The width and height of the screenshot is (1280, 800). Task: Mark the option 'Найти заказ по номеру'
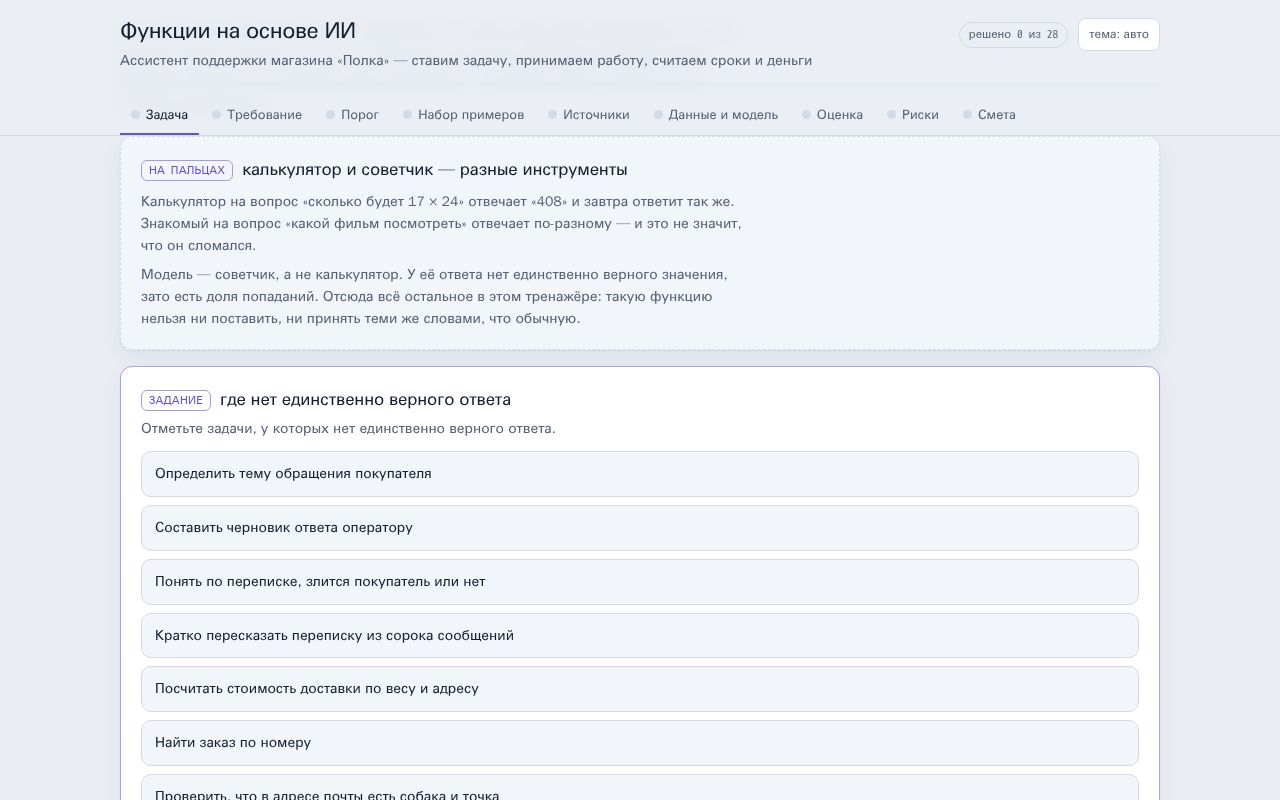[640, 743]
